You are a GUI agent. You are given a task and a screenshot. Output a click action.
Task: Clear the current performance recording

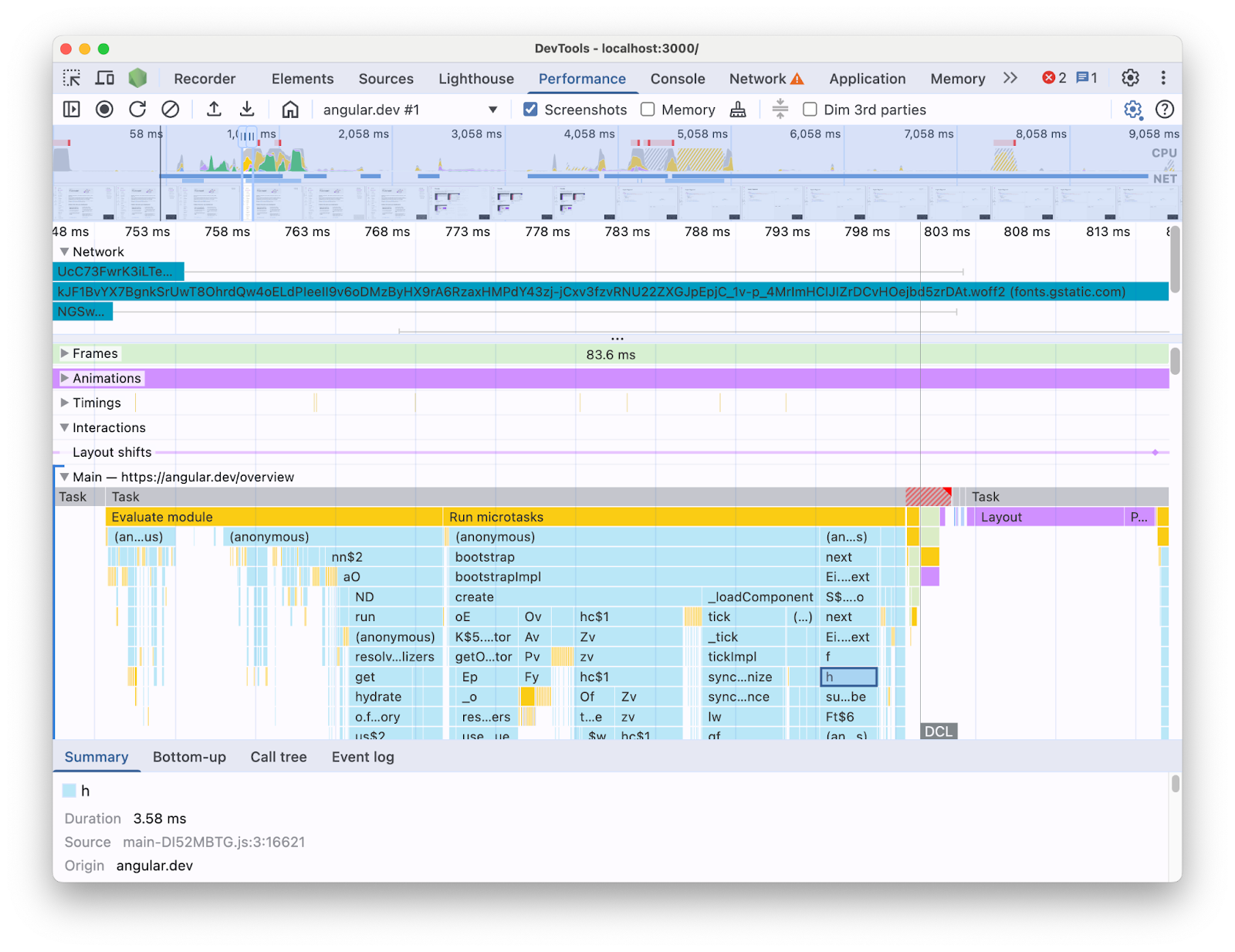click(x=171, y=110)
